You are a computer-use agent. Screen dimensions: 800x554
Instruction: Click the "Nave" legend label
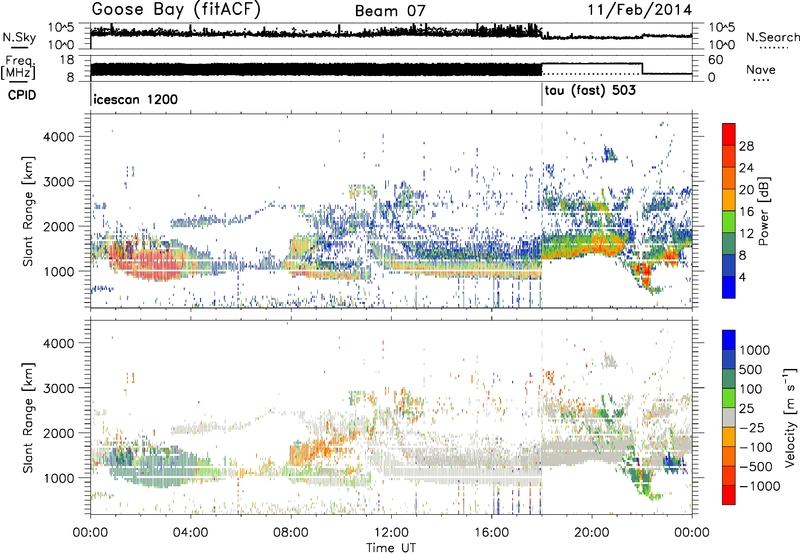pyautogui.click(x=761, y=69)
